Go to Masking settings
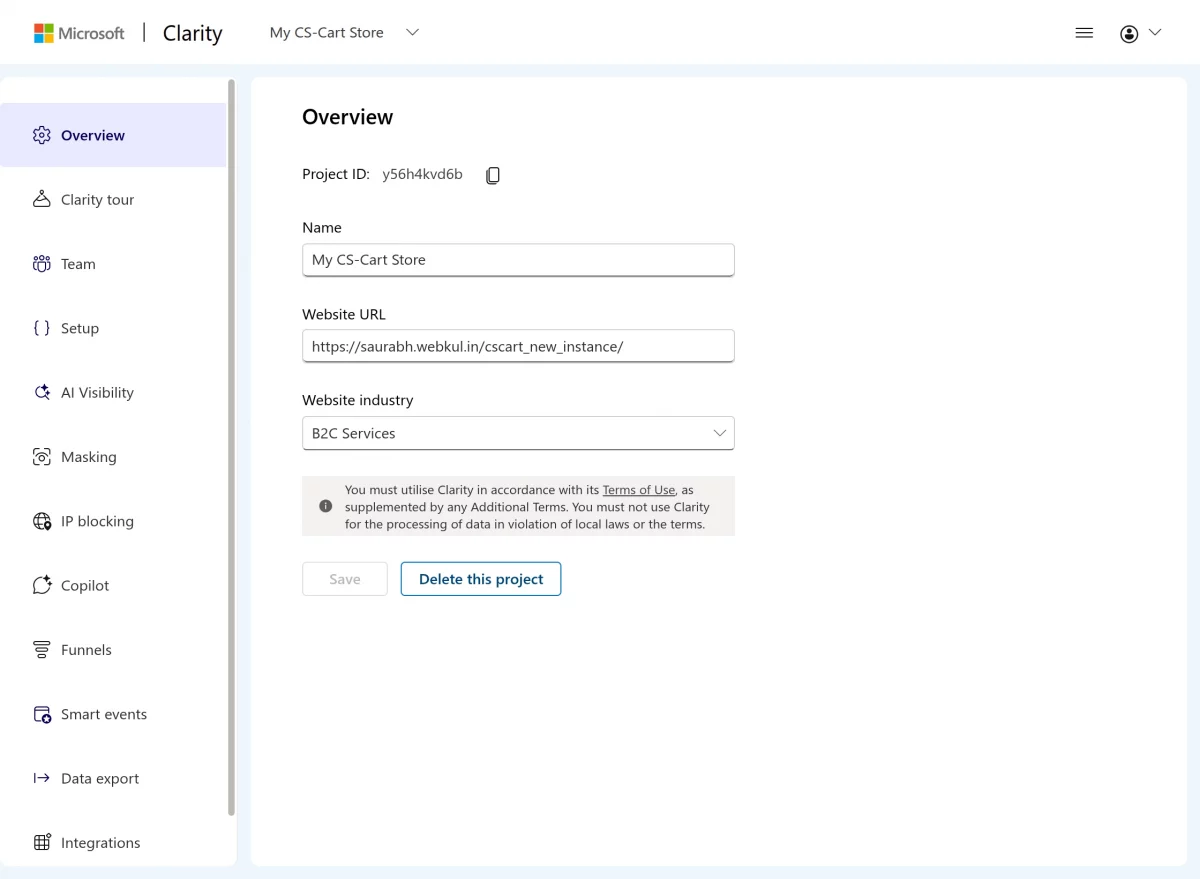Viewport: 1200px width, 879px height. pos(113,457)
